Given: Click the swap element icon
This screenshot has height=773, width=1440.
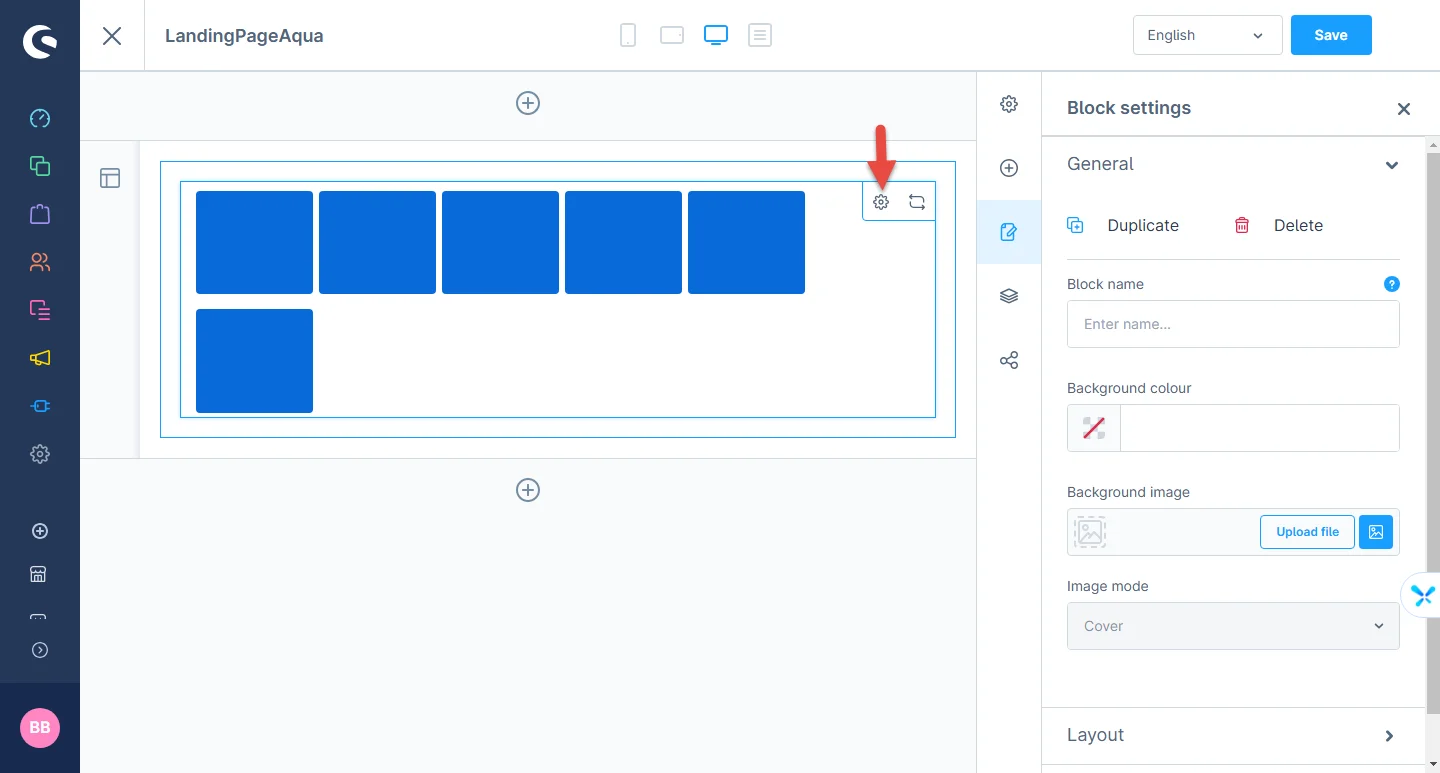Looking at the screenshot, I should click(x=917, y=202).
